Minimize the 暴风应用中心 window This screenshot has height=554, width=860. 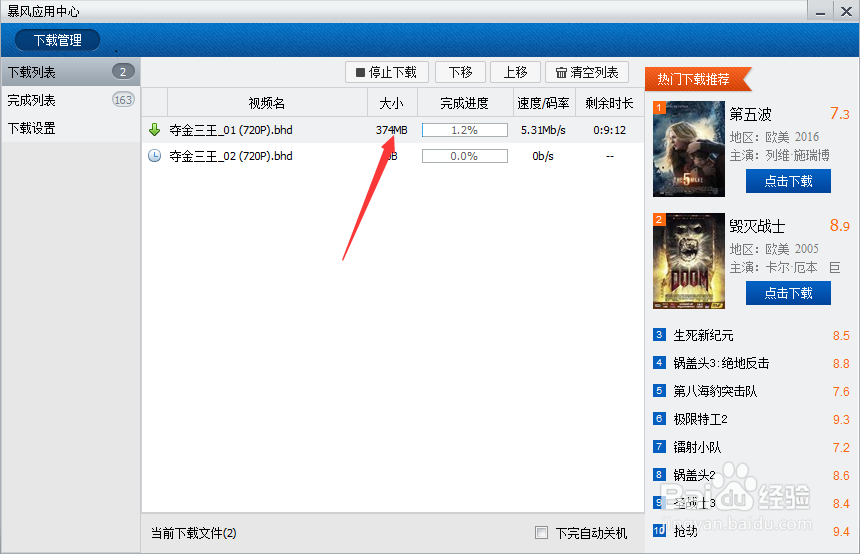821,11
